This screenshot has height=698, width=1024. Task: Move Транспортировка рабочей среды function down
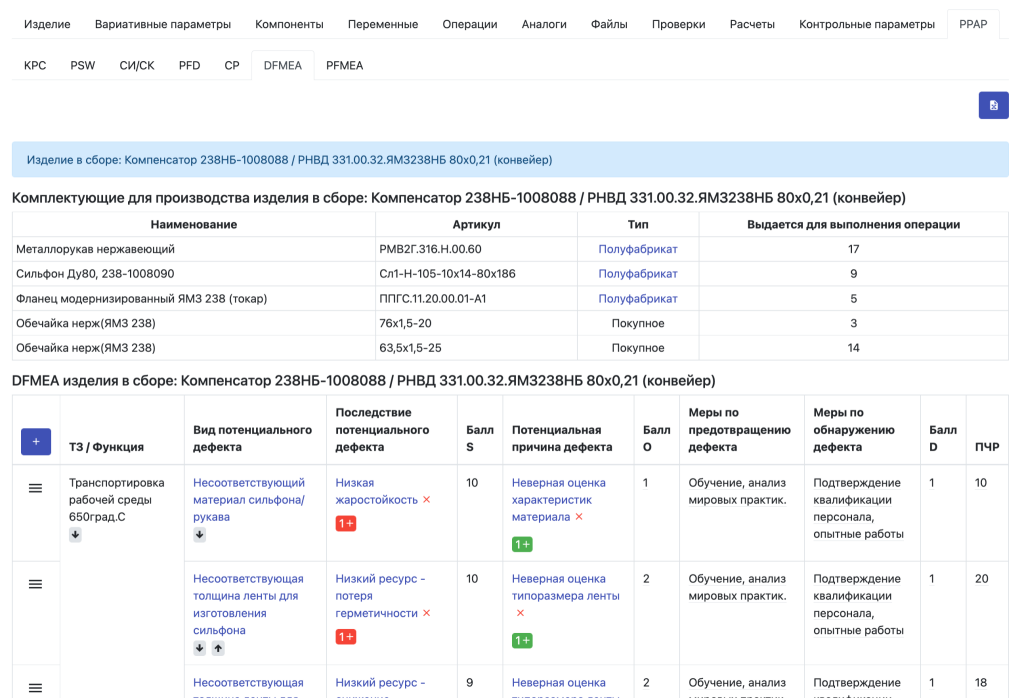(75, 535)
